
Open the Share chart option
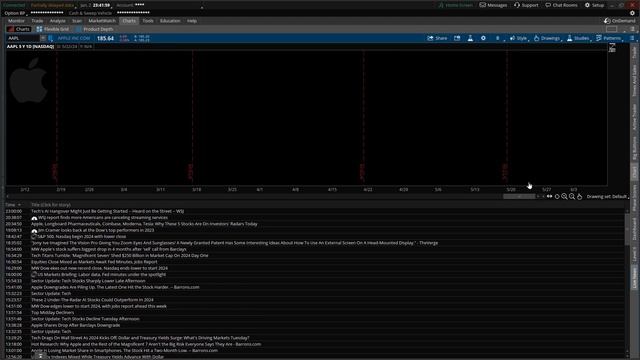point(437,38)
